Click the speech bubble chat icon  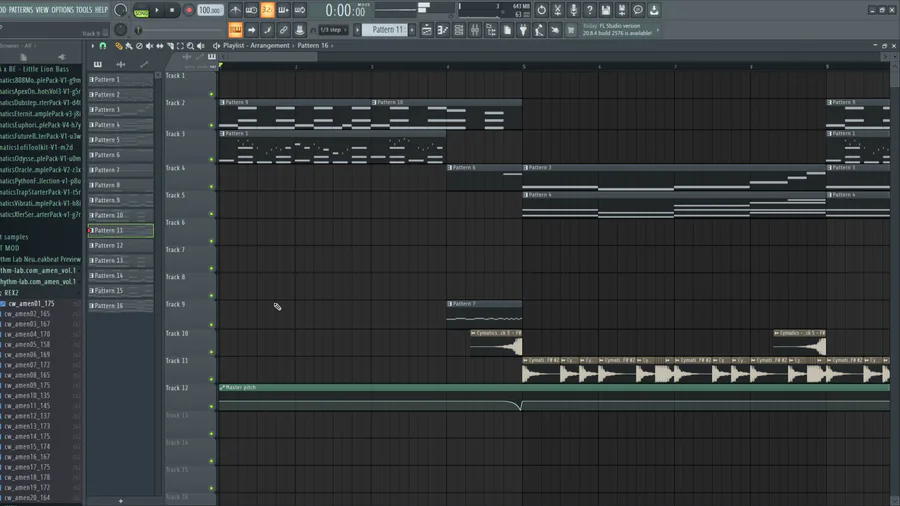pyautogui.click(x=638, y=10)
